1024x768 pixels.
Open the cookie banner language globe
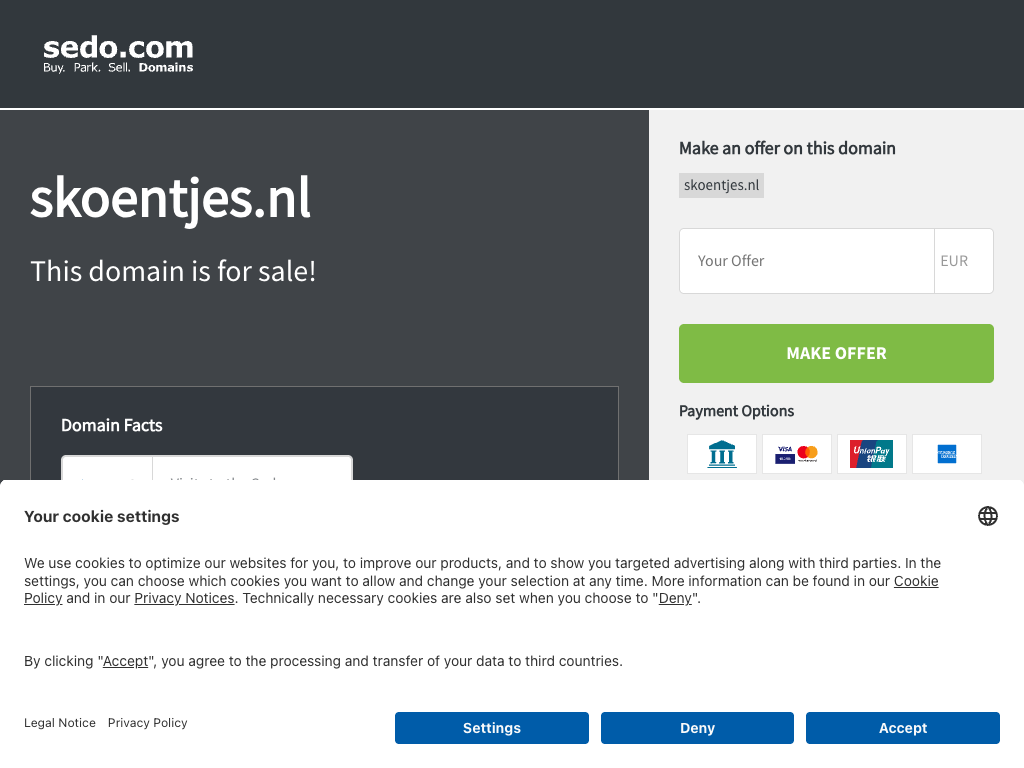[x=988, y=516]
